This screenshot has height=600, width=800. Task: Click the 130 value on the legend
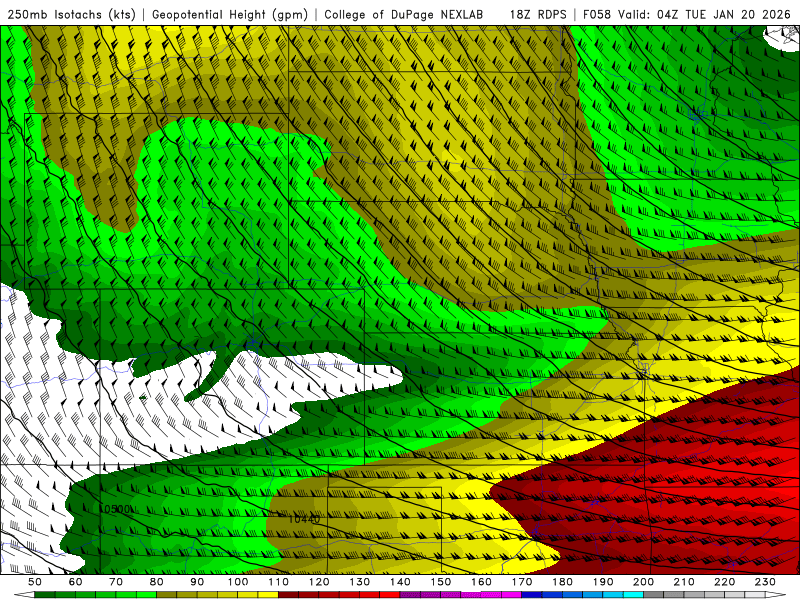[360, 582]
